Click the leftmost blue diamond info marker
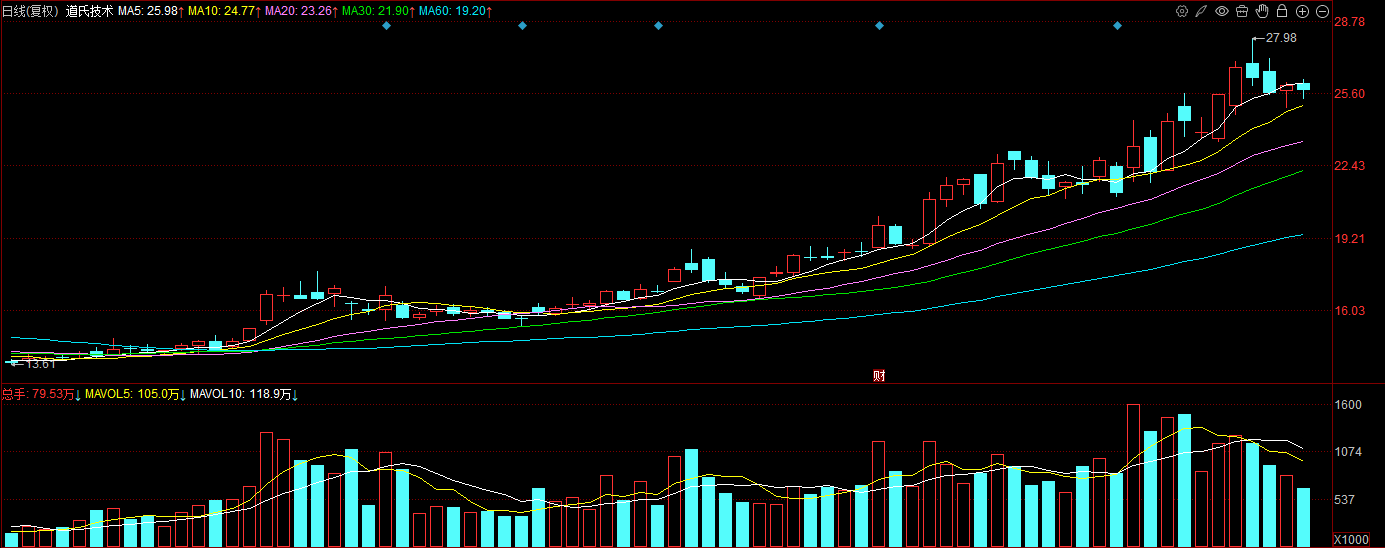Image resolution: width=1385 pixels, height=548 pixels. pos(386,25)
